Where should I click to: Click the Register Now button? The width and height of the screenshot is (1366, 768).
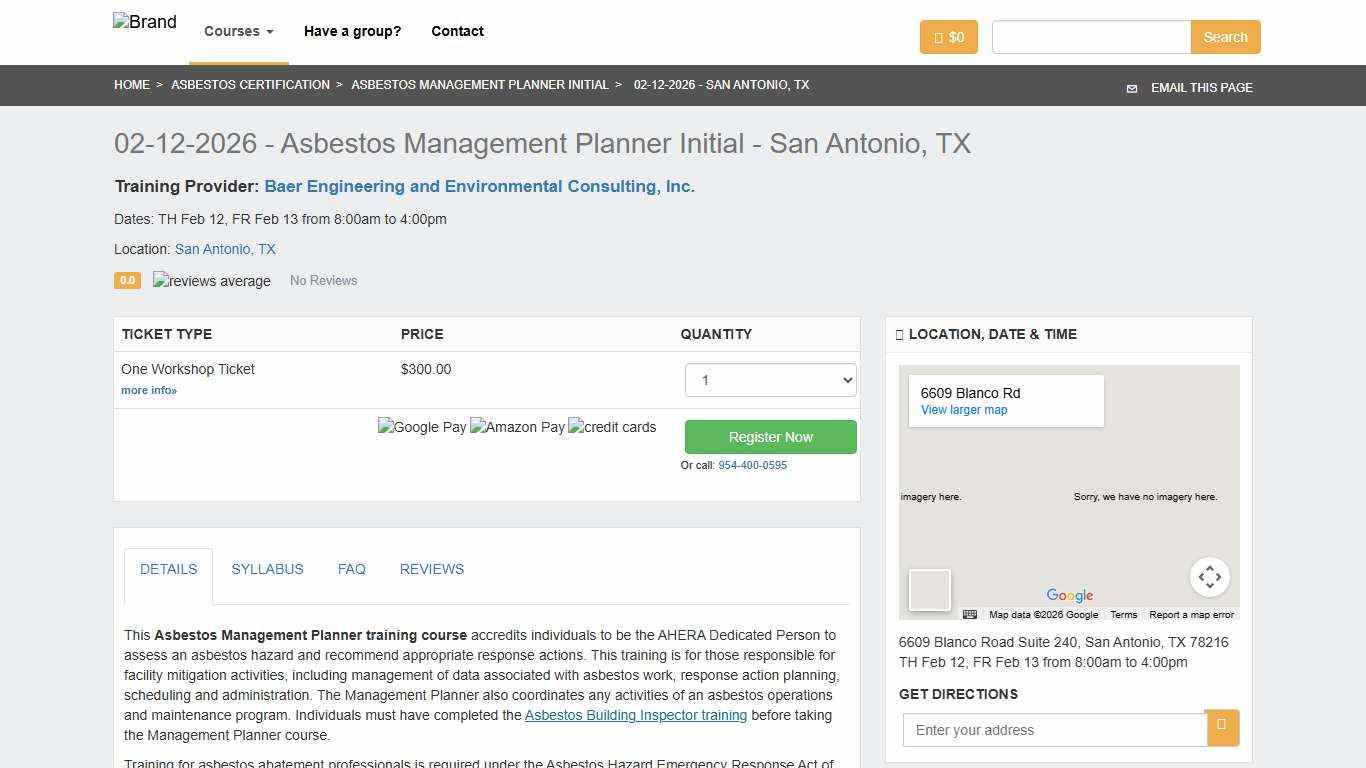[770, 437]
